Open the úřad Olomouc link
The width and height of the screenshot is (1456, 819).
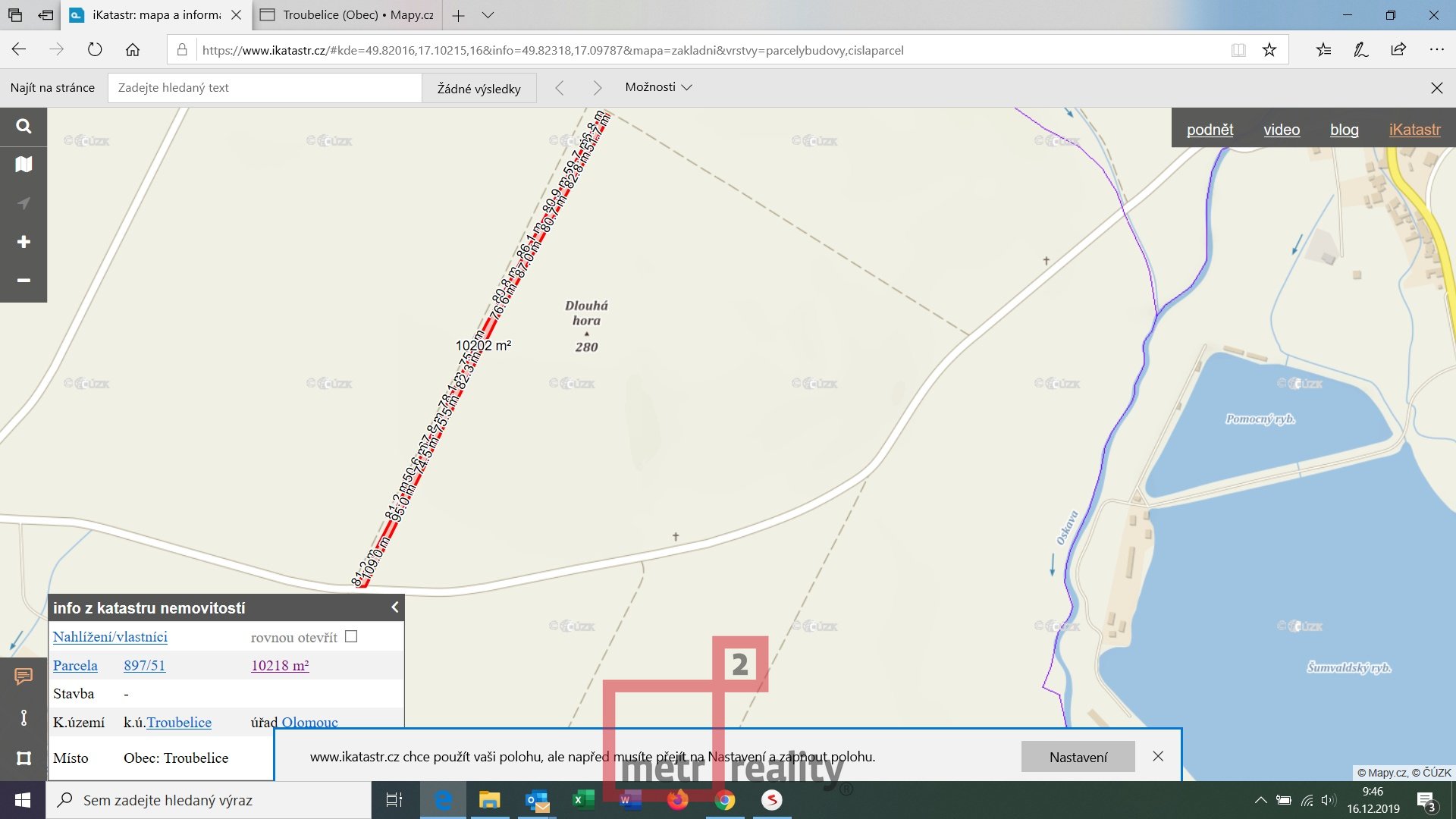pyautogui.click(x=310, y=723)
